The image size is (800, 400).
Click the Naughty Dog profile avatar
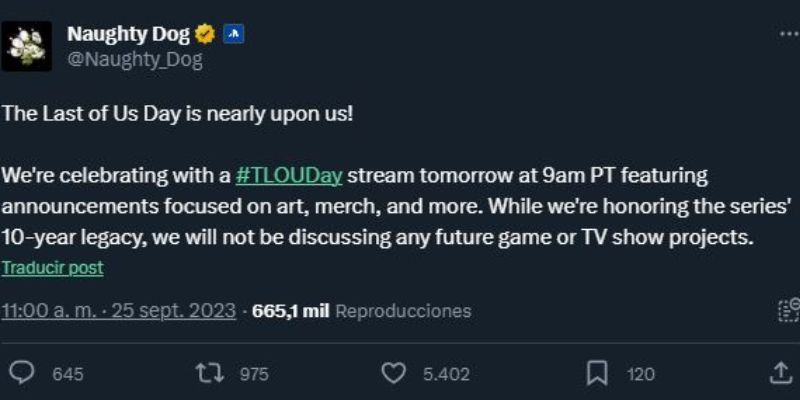(x=26, y=46)
